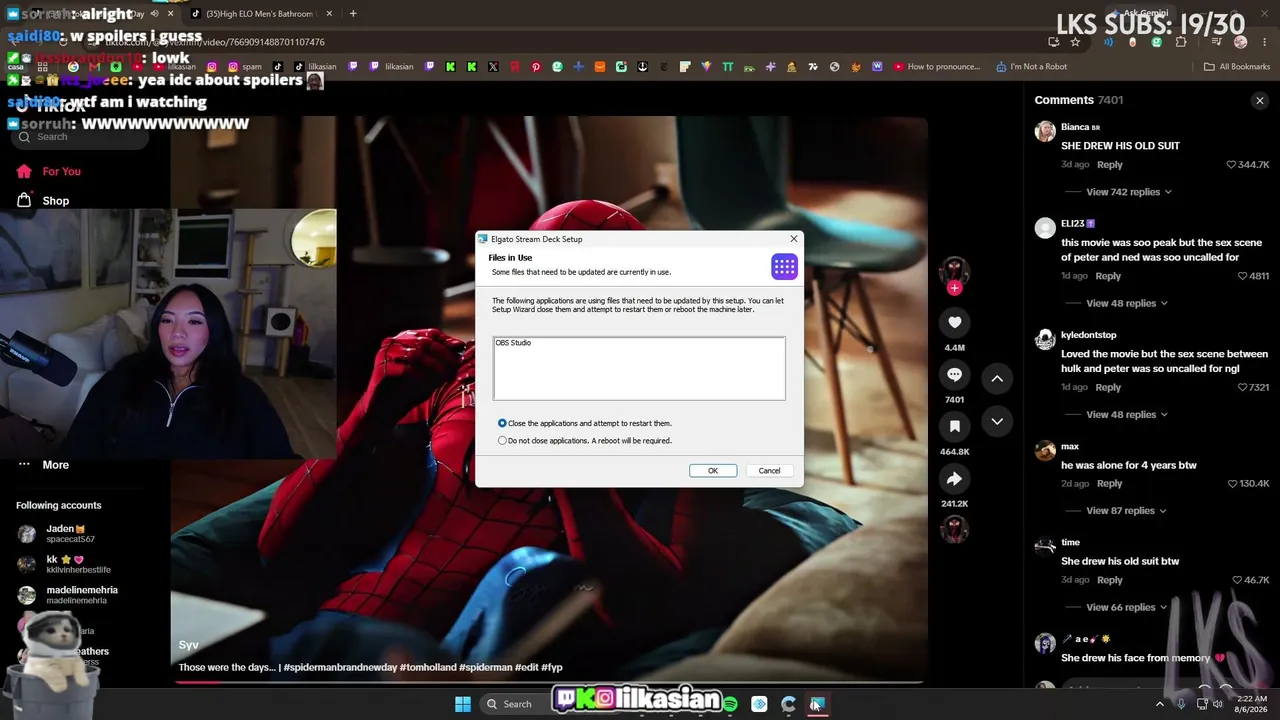The image size is (1280, 720).
Task: Open the taskbar clock showing 2:22 AM
Action: point(1251,704)
